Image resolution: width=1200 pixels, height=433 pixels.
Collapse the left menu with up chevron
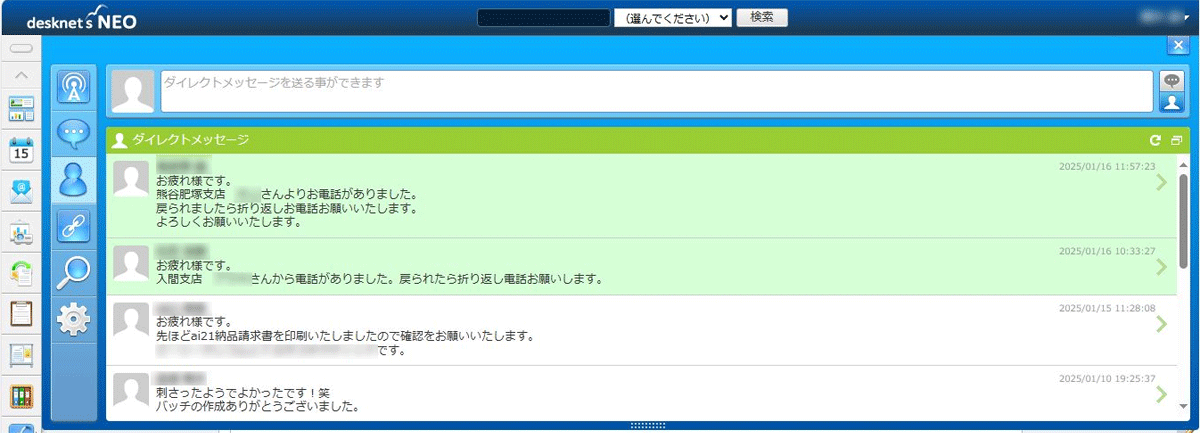click(21, 76)
